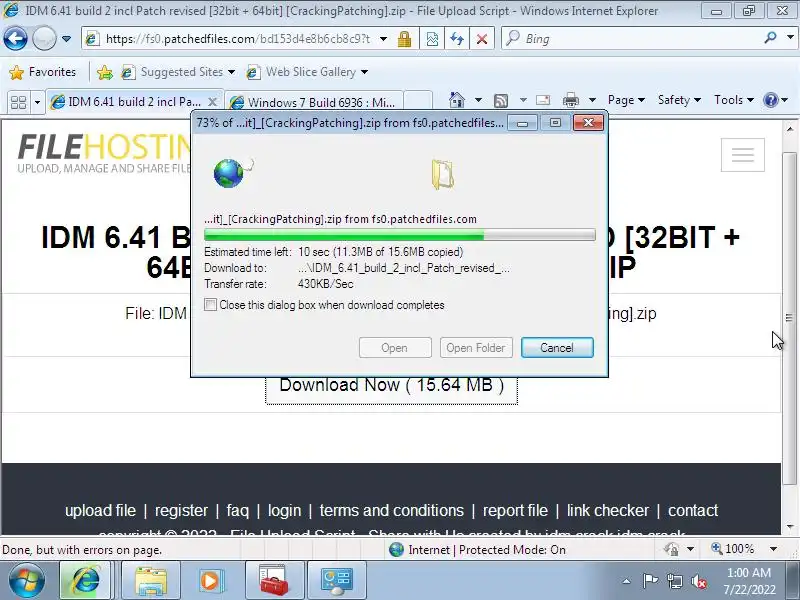
Task: Go back with the browser Back arrow
Action: click(15, 39)
